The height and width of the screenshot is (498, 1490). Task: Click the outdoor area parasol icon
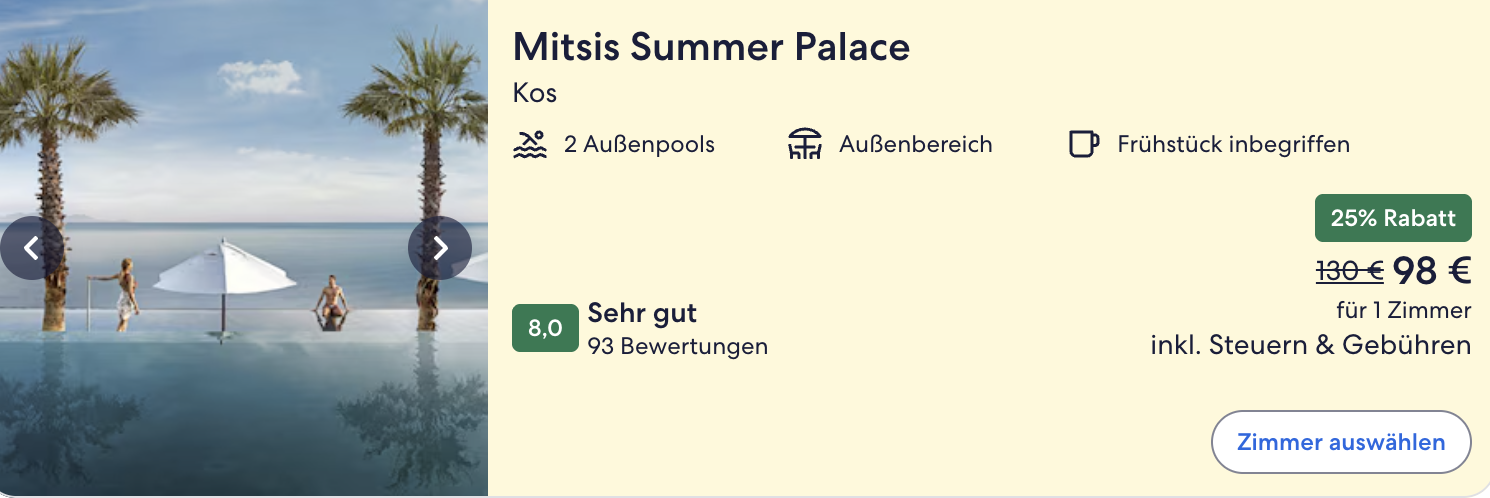[804, 145]
